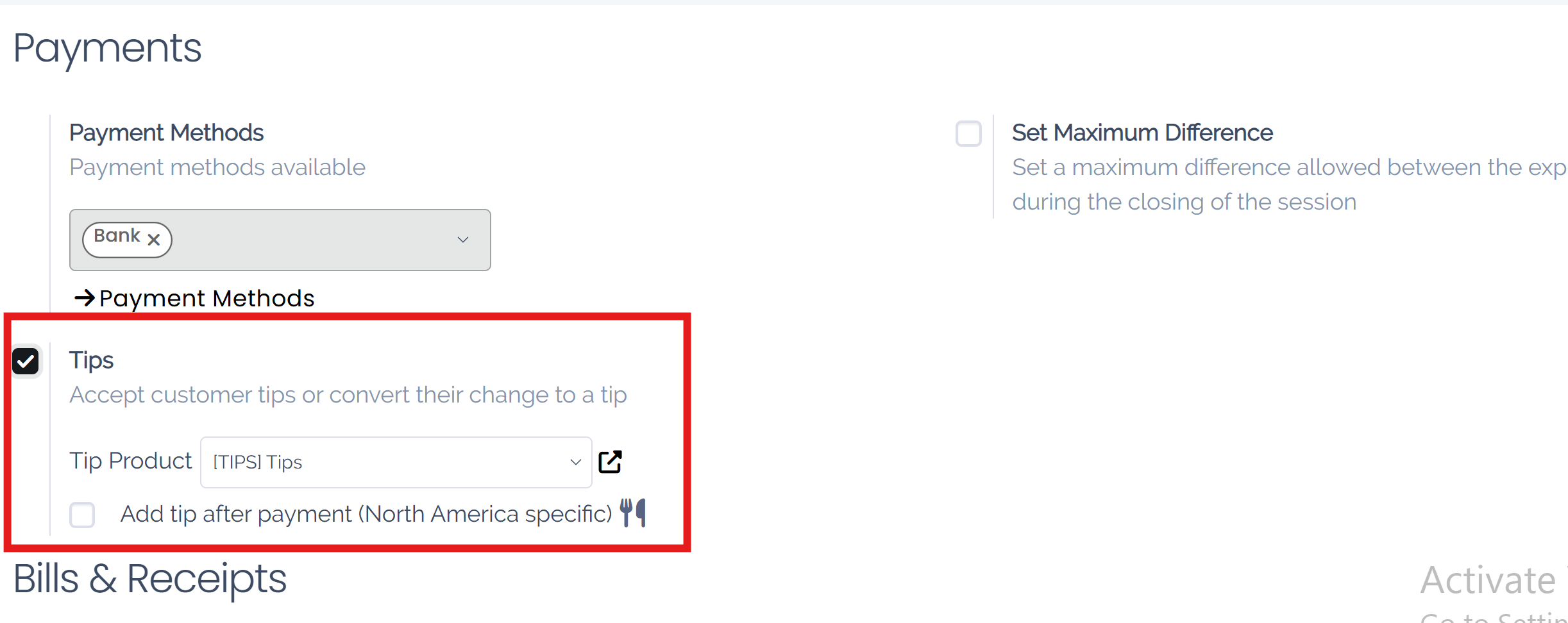This screenshot has height=623, width=1568.
Task: Click the Bills & Receipts section heading
Action: coord(149,578)
